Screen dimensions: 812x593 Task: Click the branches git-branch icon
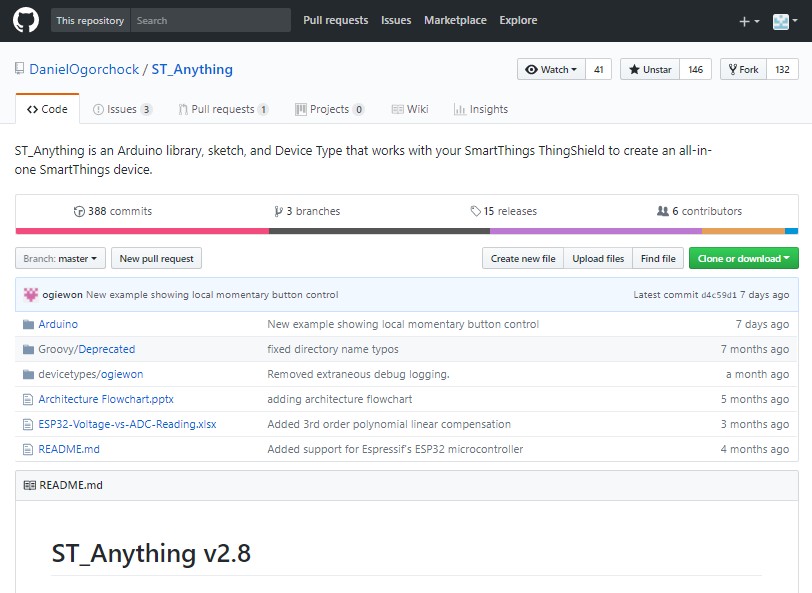pyautogui.click(x=279, y=211)
